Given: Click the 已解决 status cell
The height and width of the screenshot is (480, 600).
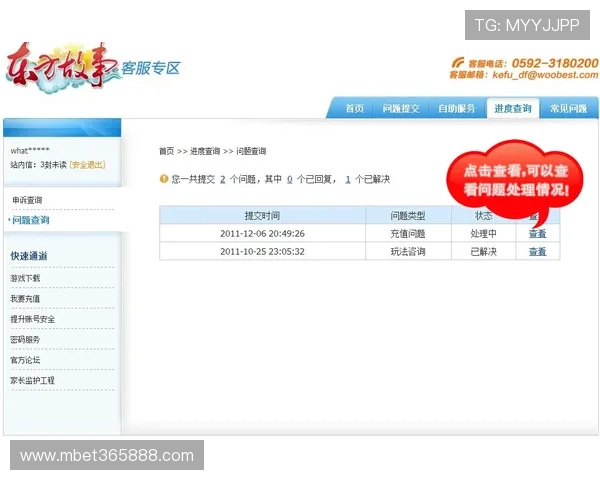Looking at the screenshot, I should point(483,251).
